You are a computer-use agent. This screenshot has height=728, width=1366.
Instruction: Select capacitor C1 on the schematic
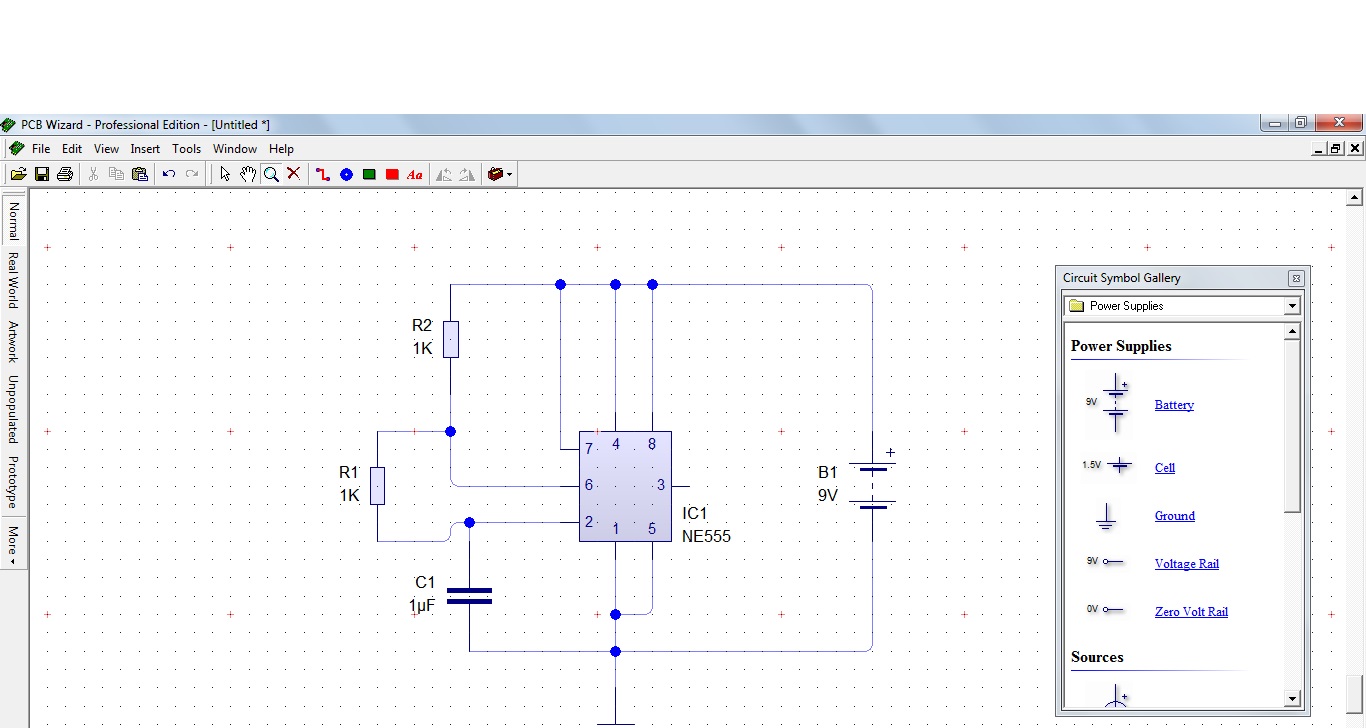[x=469, y=596]
